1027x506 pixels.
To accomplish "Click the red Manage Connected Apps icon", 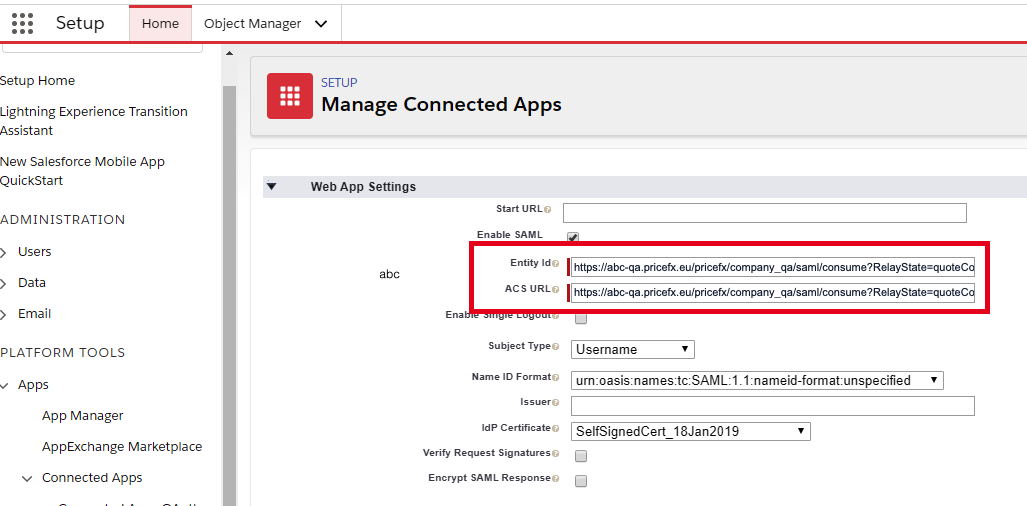I will [290, 95].
